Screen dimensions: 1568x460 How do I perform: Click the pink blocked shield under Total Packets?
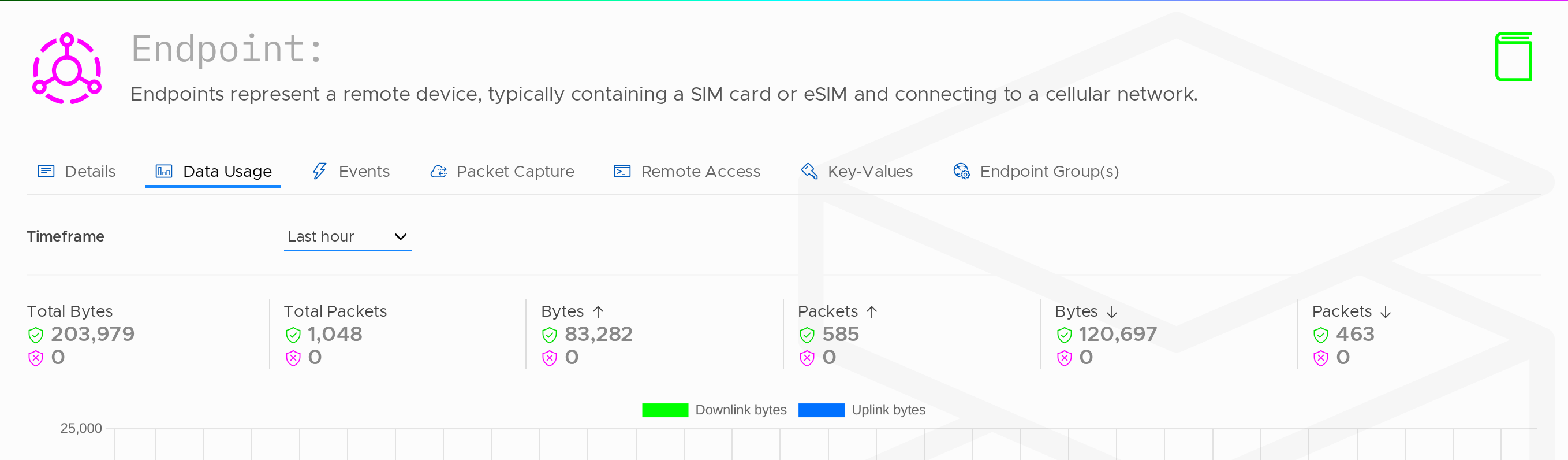(293, 358)
